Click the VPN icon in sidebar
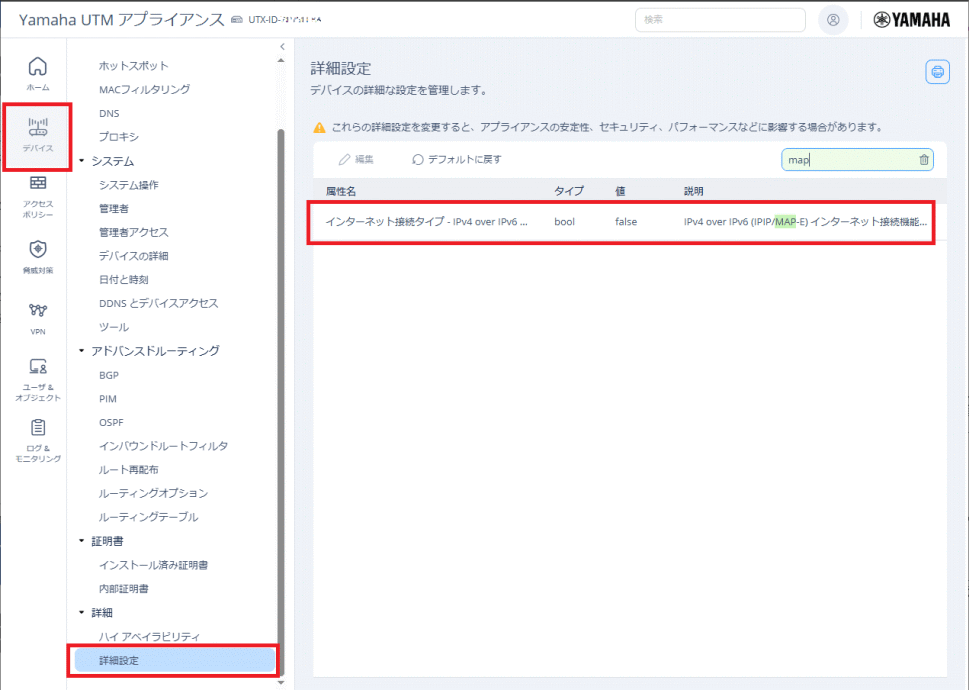This screenshot has height=690, width=969. pos(37,311)
